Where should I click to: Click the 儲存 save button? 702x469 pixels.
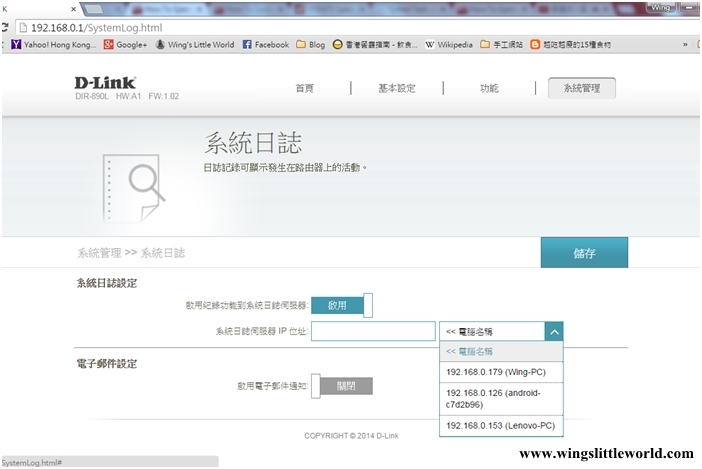tap(584, 253)
